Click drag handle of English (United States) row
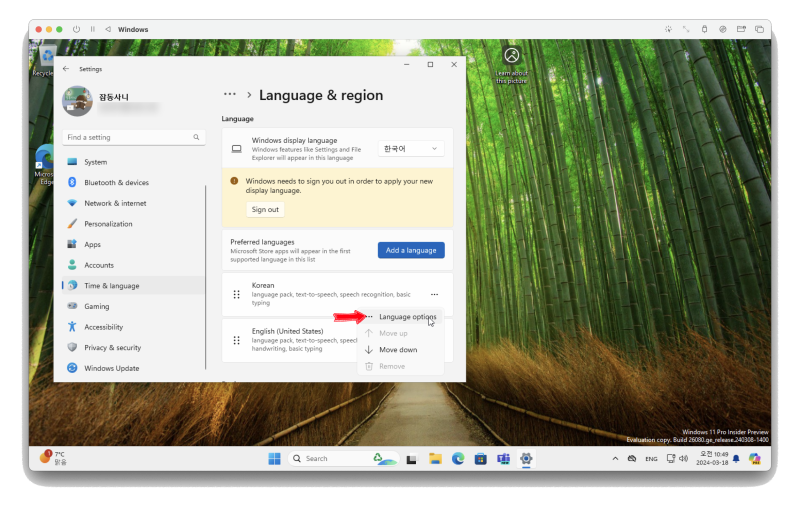 (236, 340)
